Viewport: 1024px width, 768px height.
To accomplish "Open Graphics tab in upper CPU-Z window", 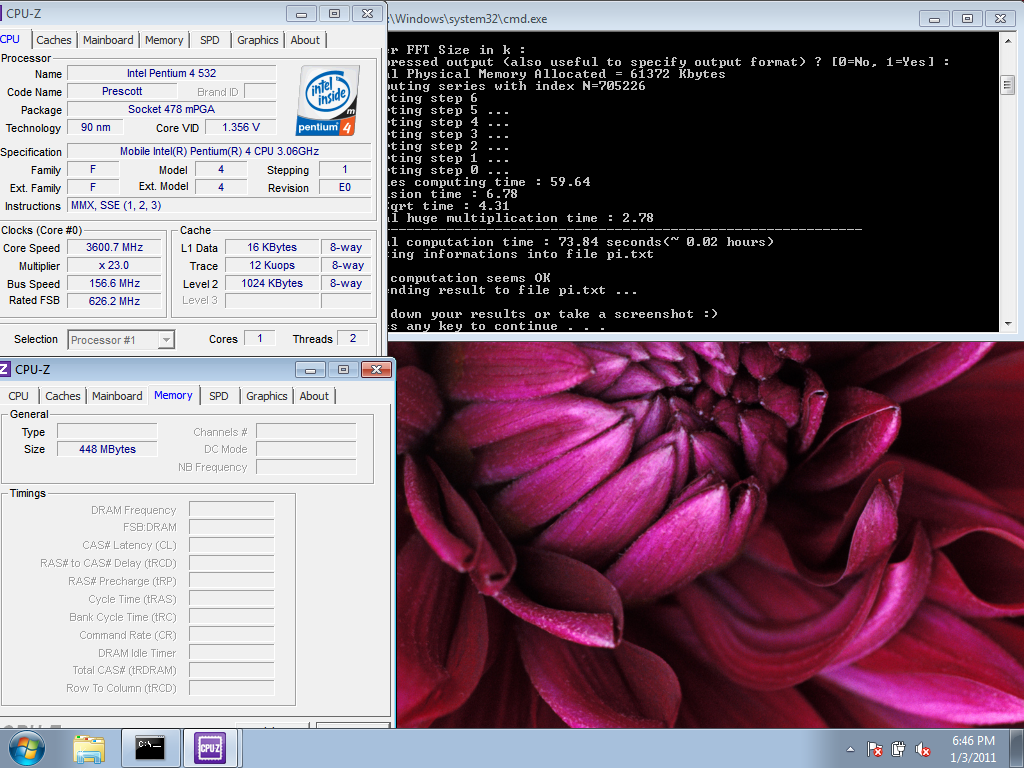I will click(x=257, y=40).
